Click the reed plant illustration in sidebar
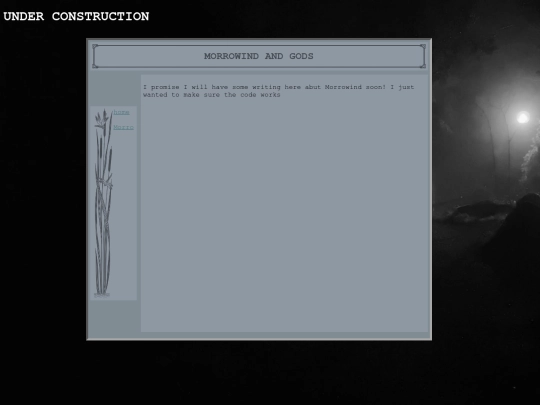Viewport: 540px width, 405px height. coord(103,202)
